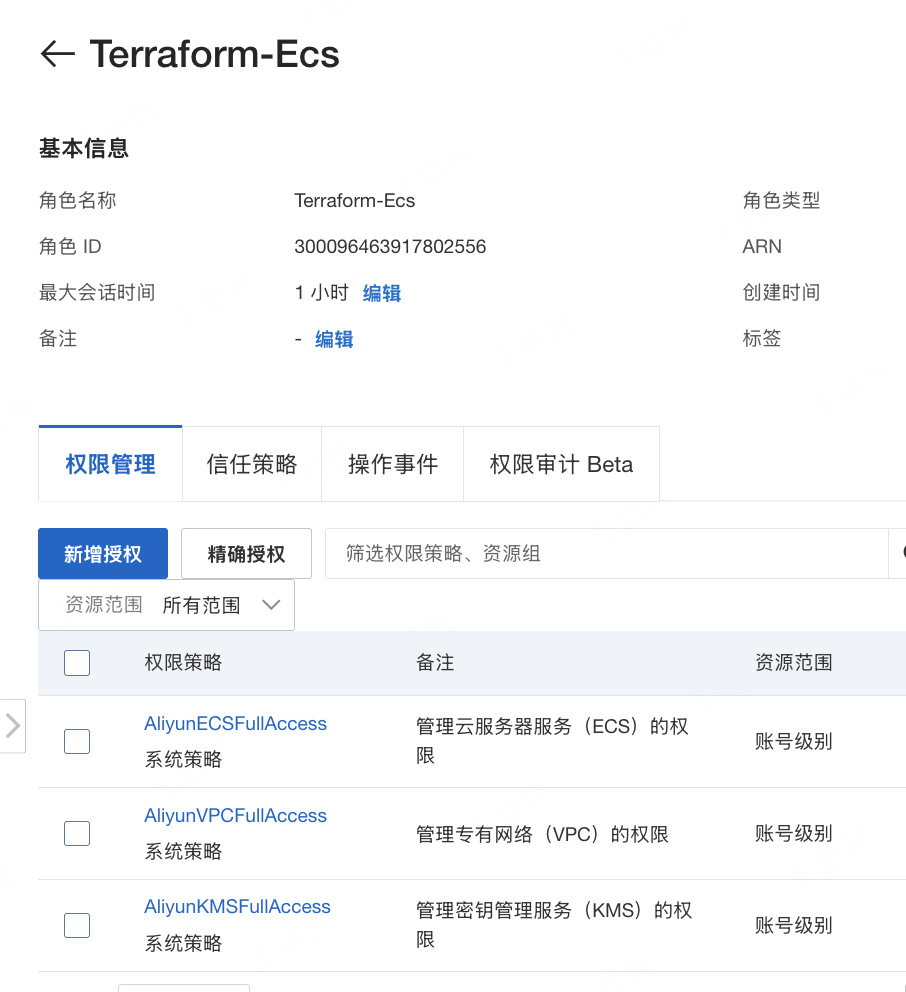
Task: Tick the select-all checkbox in table header
Action: 77,662
